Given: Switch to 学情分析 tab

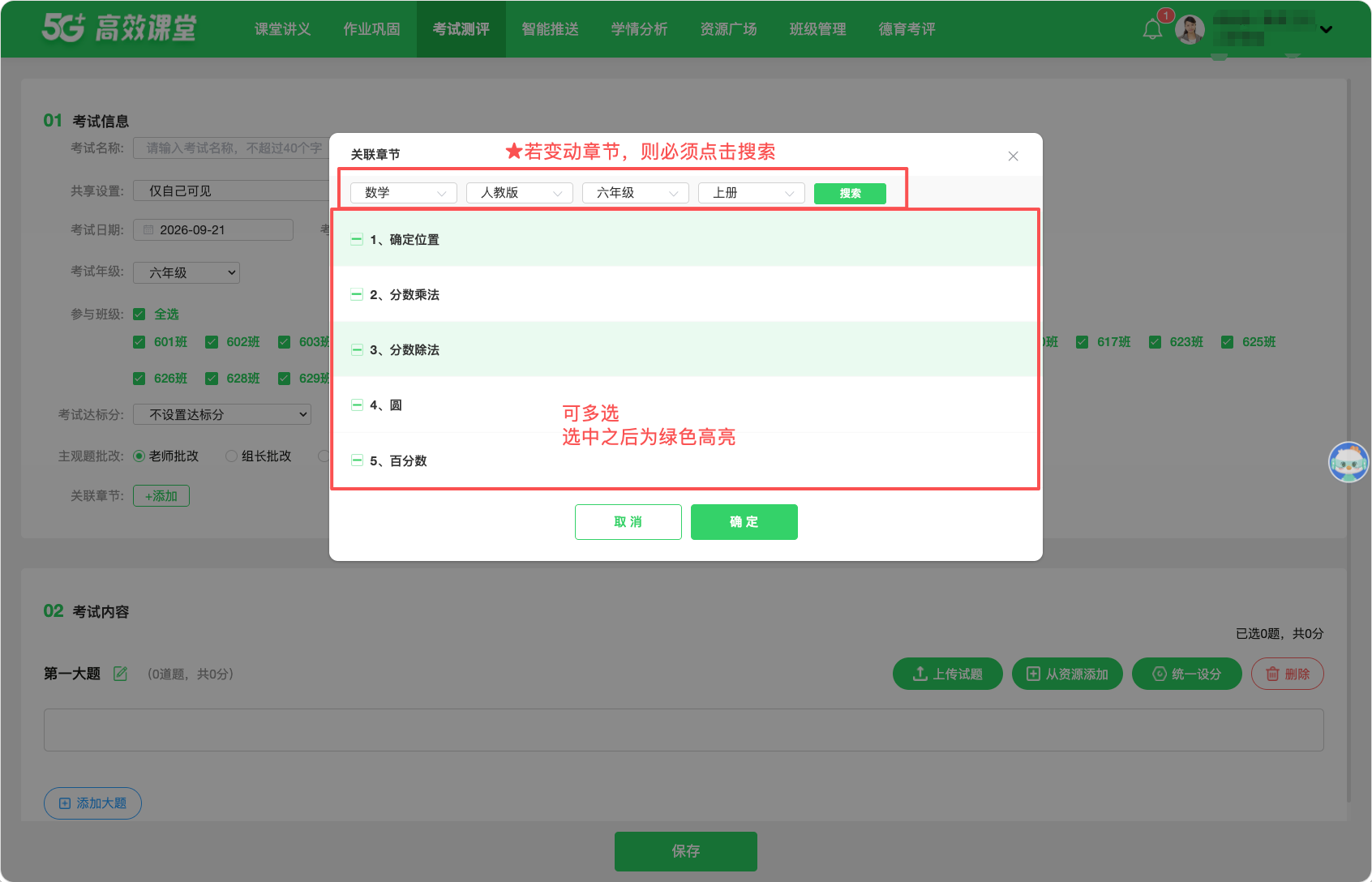Looking at the screenshot, I should tap(640, 29).
